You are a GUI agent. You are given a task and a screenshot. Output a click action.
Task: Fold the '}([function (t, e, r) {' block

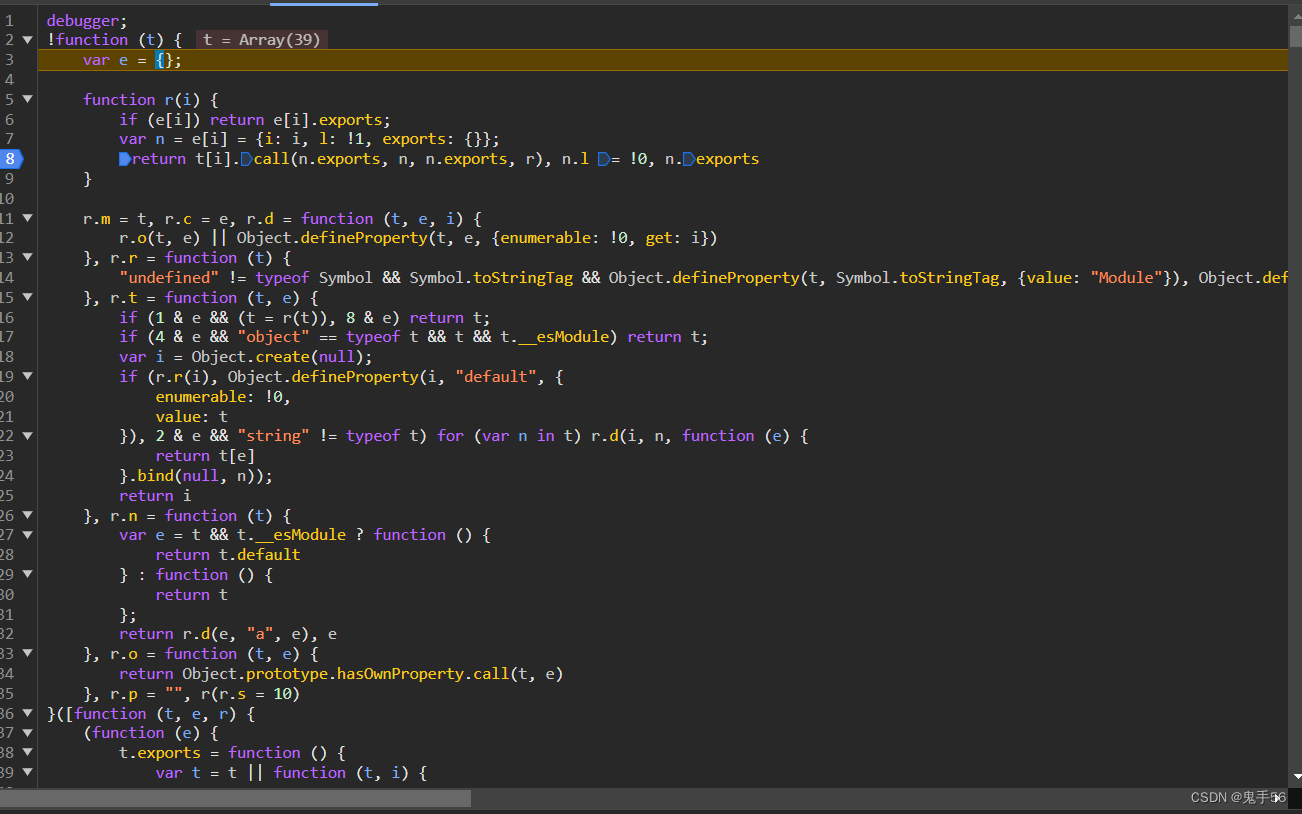[27, 713]
